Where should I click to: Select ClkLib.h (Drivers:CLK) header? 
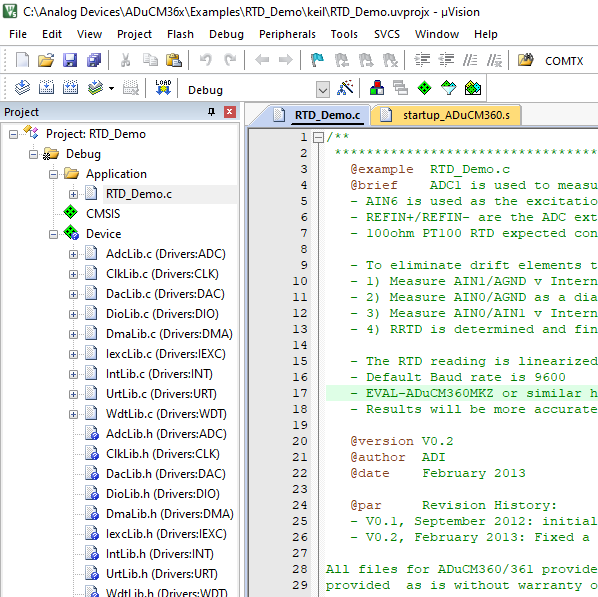tap(163, 454)
